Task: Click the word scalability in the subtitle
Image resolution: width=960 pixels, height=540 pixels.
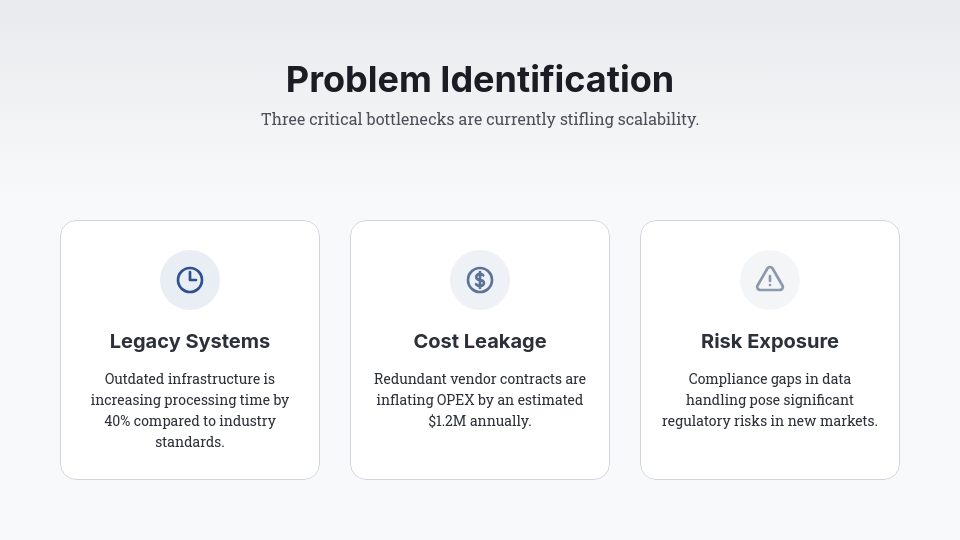Action: pos(656,119)
